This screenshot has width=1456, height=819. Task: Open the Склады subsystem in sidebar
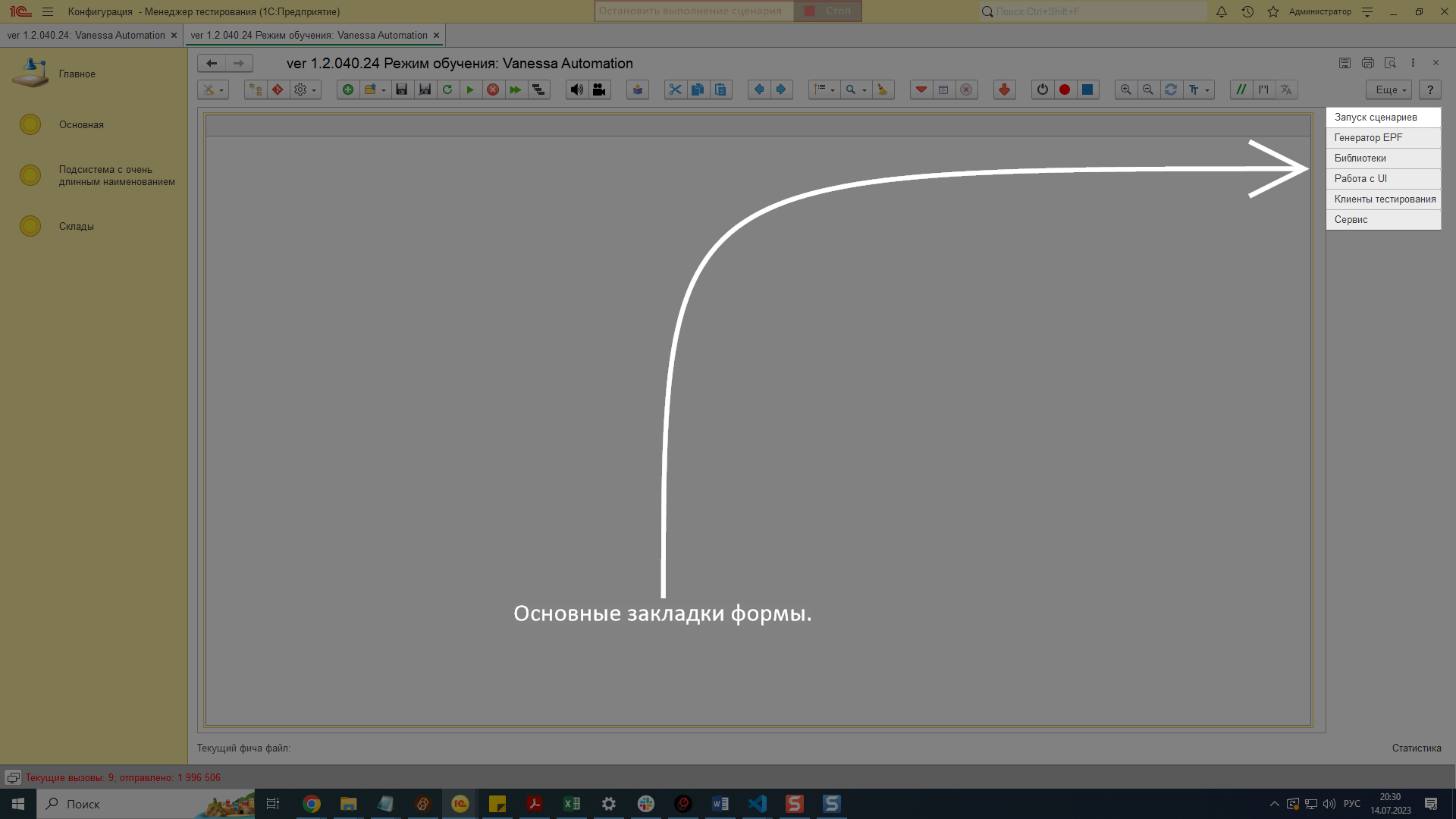(76, 226)
